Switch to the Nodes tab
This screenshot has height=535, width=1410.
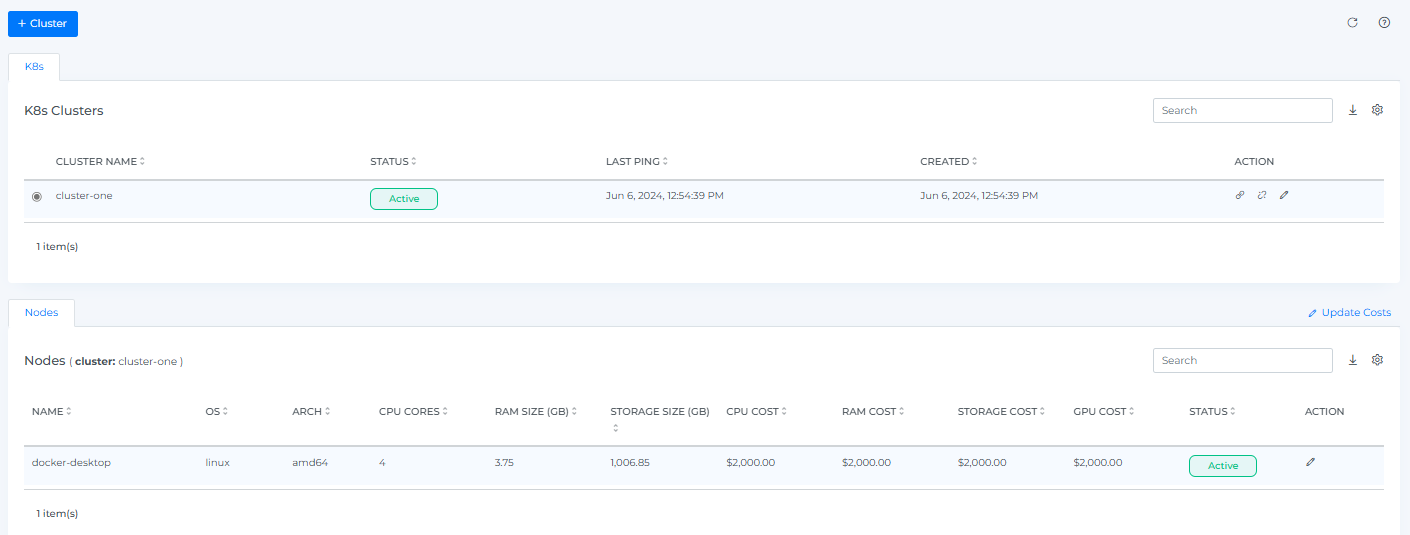(x=41, y=313)
